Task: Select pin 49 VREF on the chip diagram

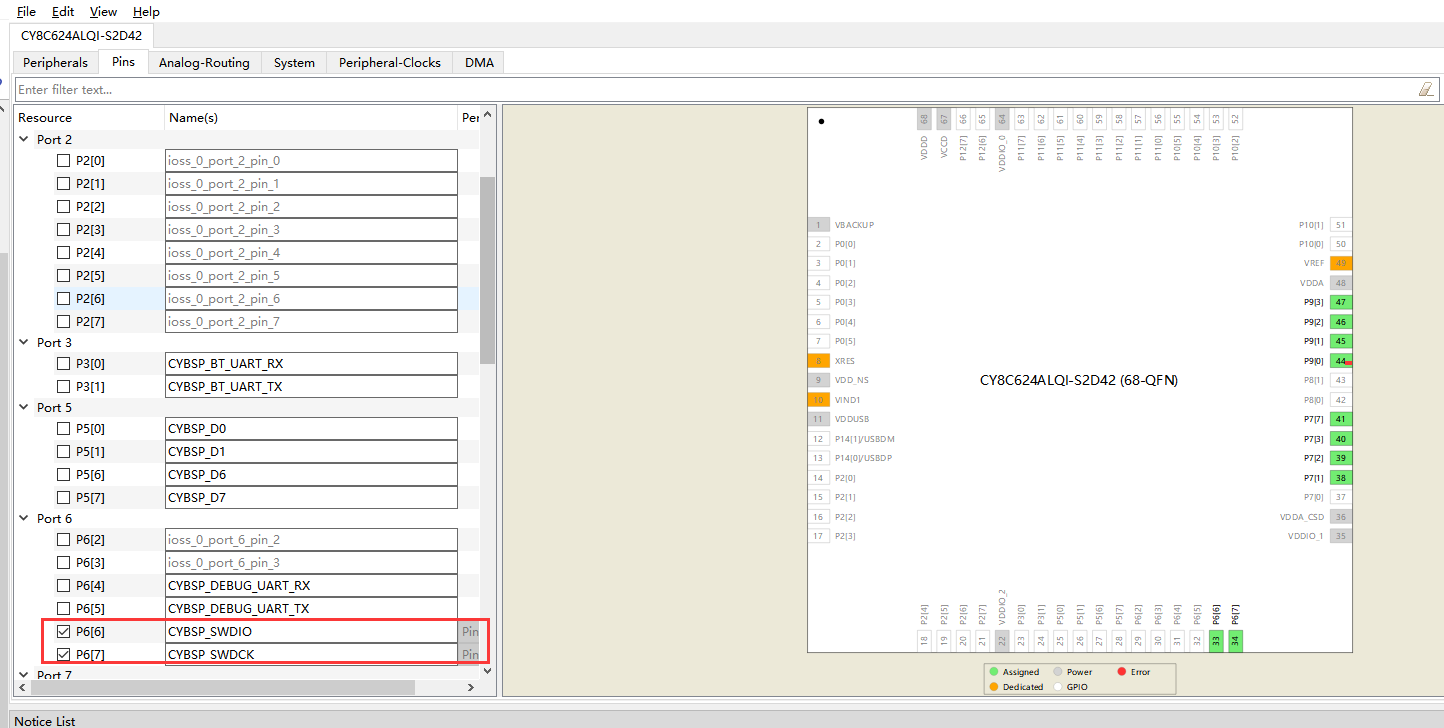Action: [1341, 263]
